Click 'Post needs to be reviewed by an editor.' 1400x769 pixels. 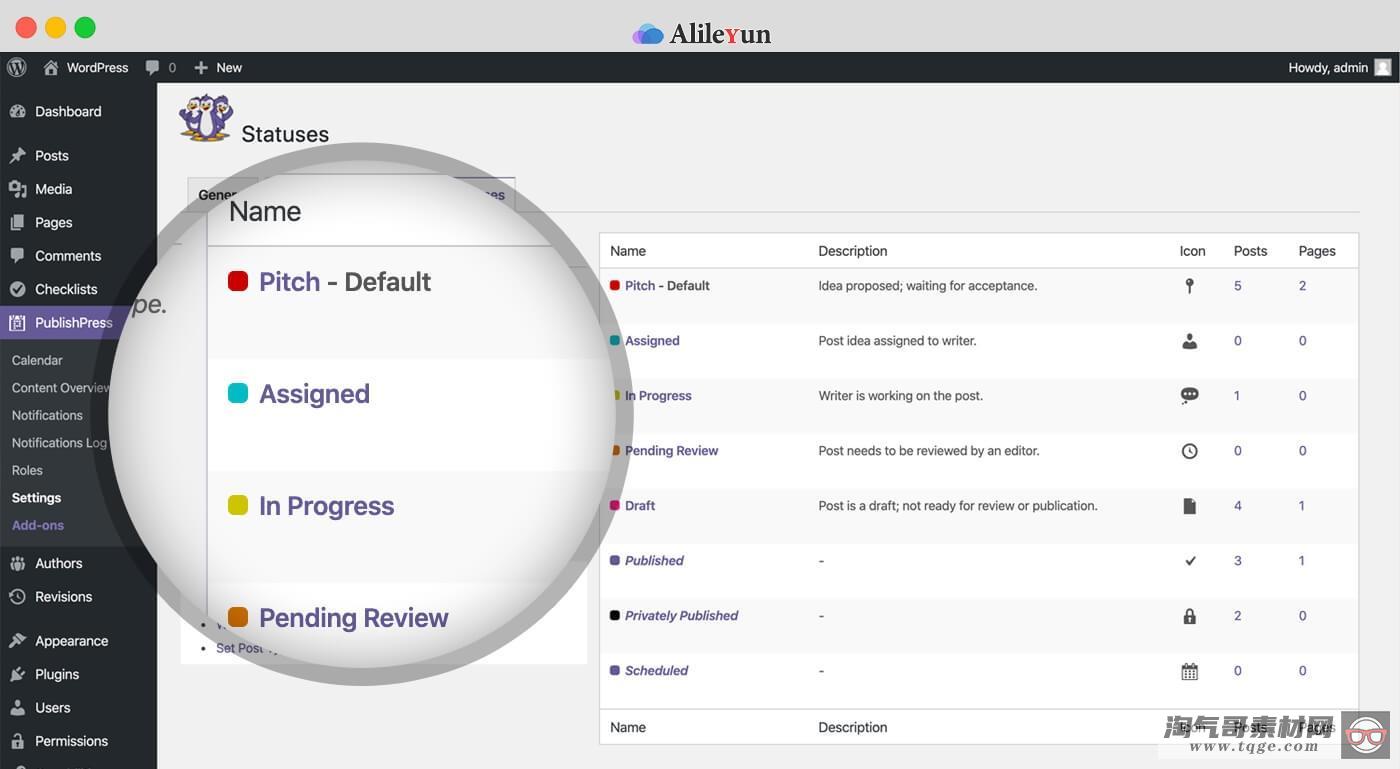(x=929, y=451)
